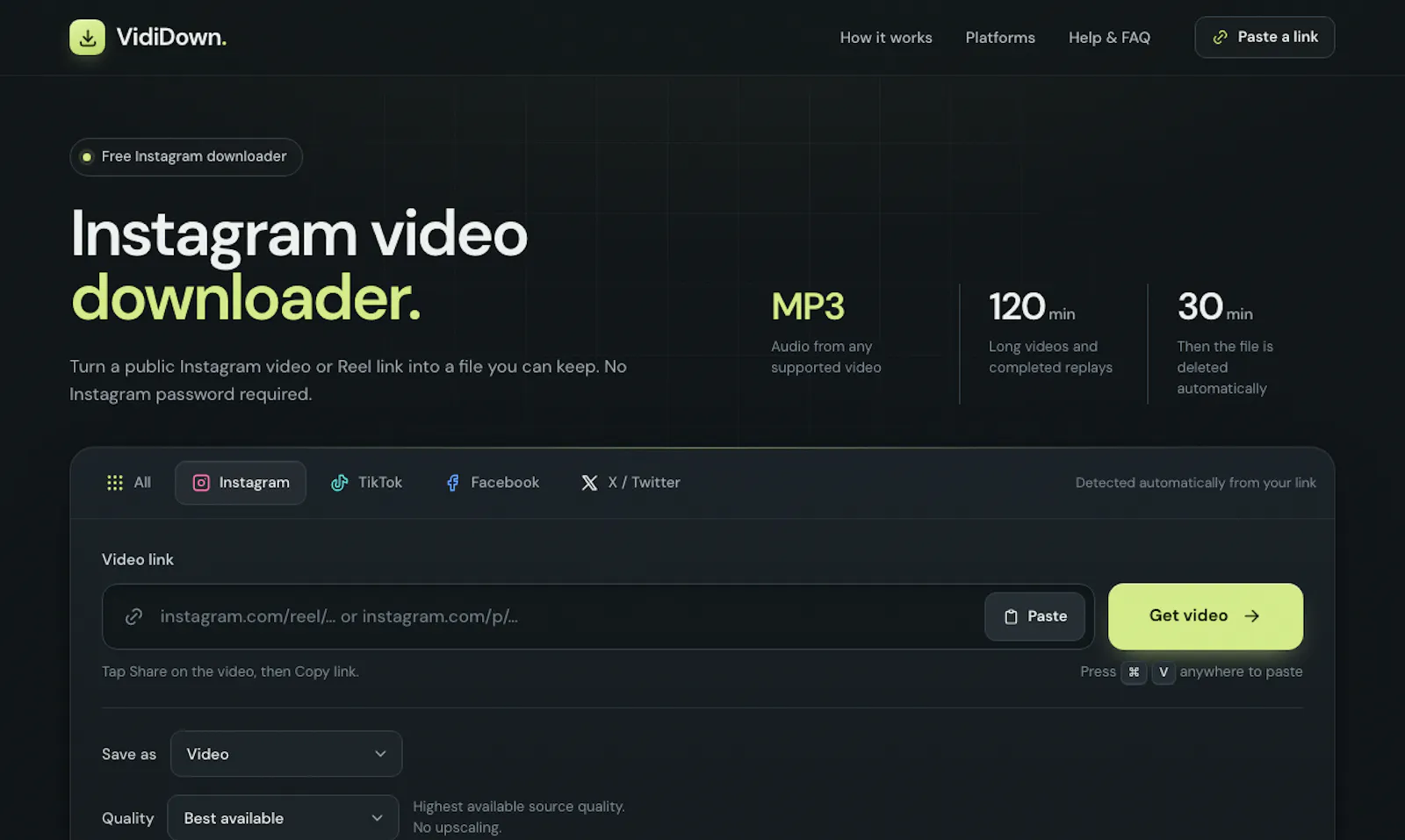Click the 30 min stat
The height and width of the screenshot is (840, 1405).
pos(1215,307)
